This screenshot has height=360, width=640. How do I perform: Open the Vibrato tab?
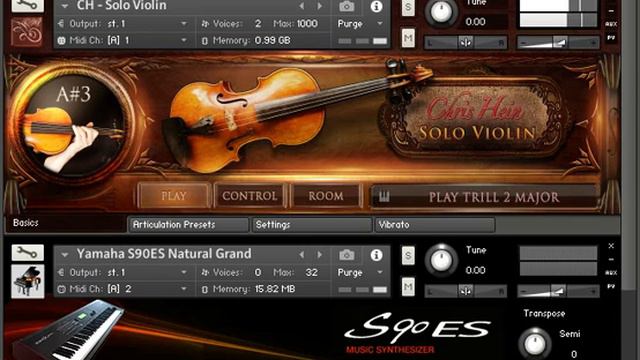435,224
